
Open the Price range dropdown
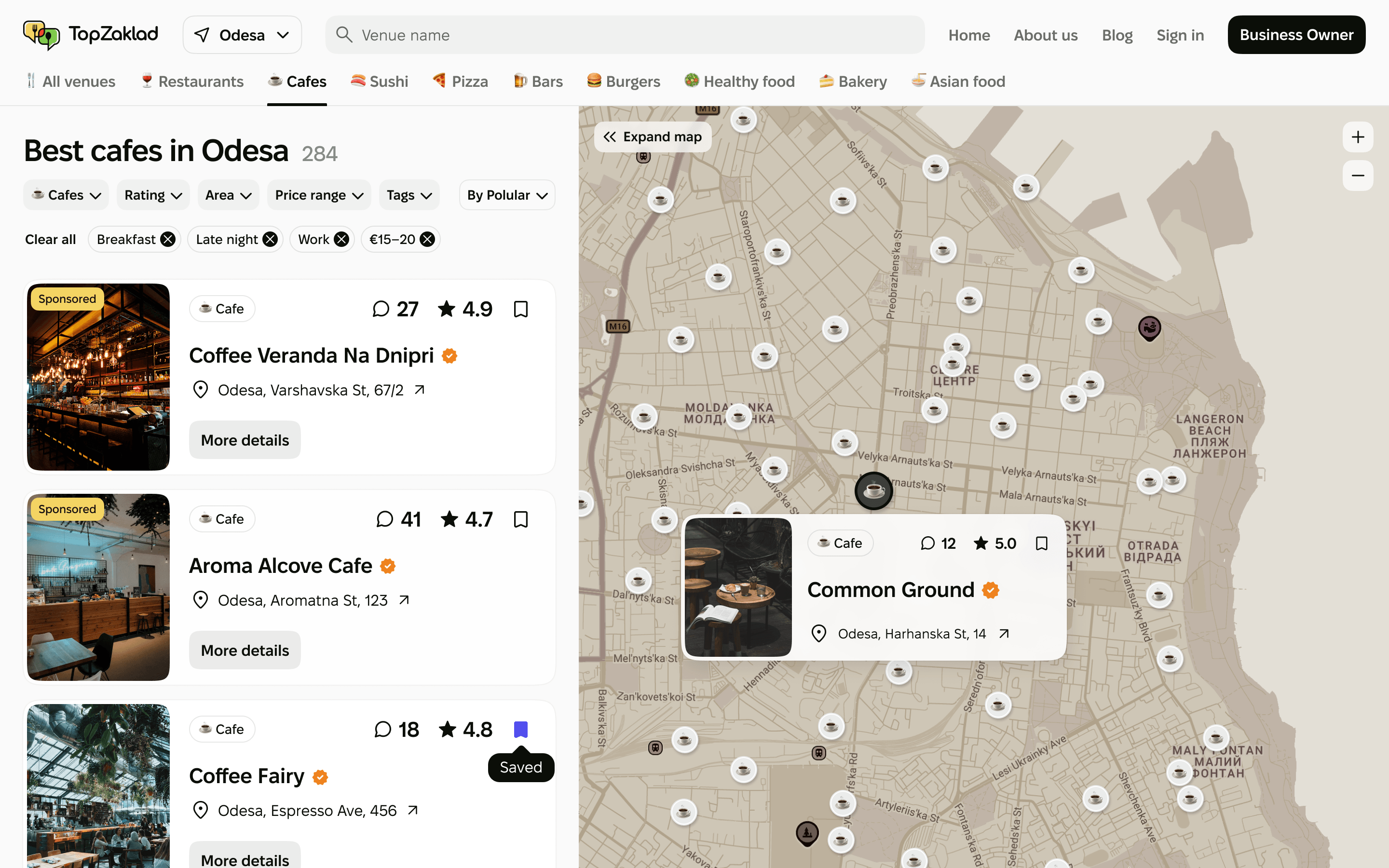tap(319, 195)
